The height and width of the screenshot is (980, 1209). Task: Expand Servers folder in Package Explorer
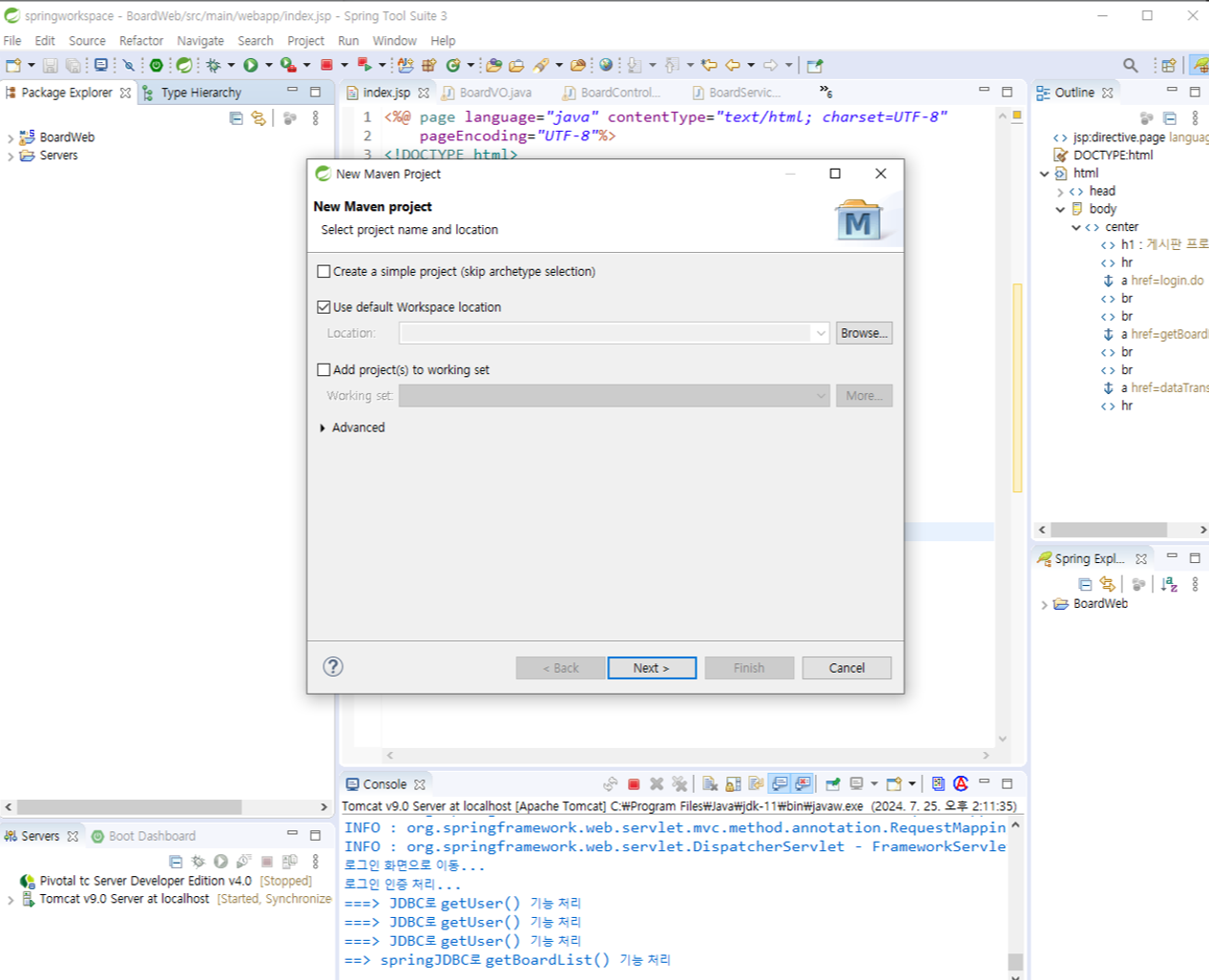coord(10,156)
